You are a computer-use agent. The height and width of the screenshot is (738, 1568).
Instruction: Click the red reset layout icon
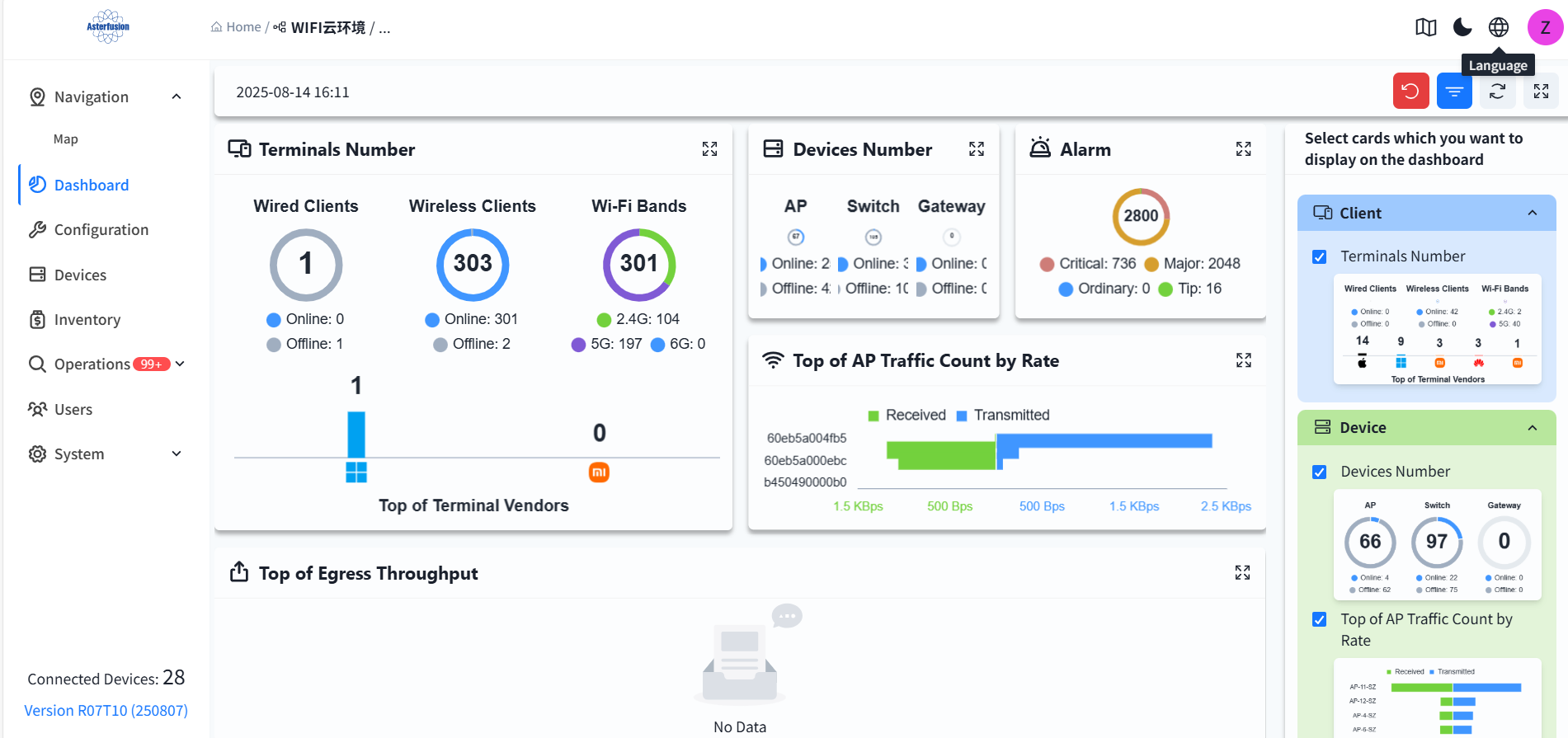point(1410,91)
